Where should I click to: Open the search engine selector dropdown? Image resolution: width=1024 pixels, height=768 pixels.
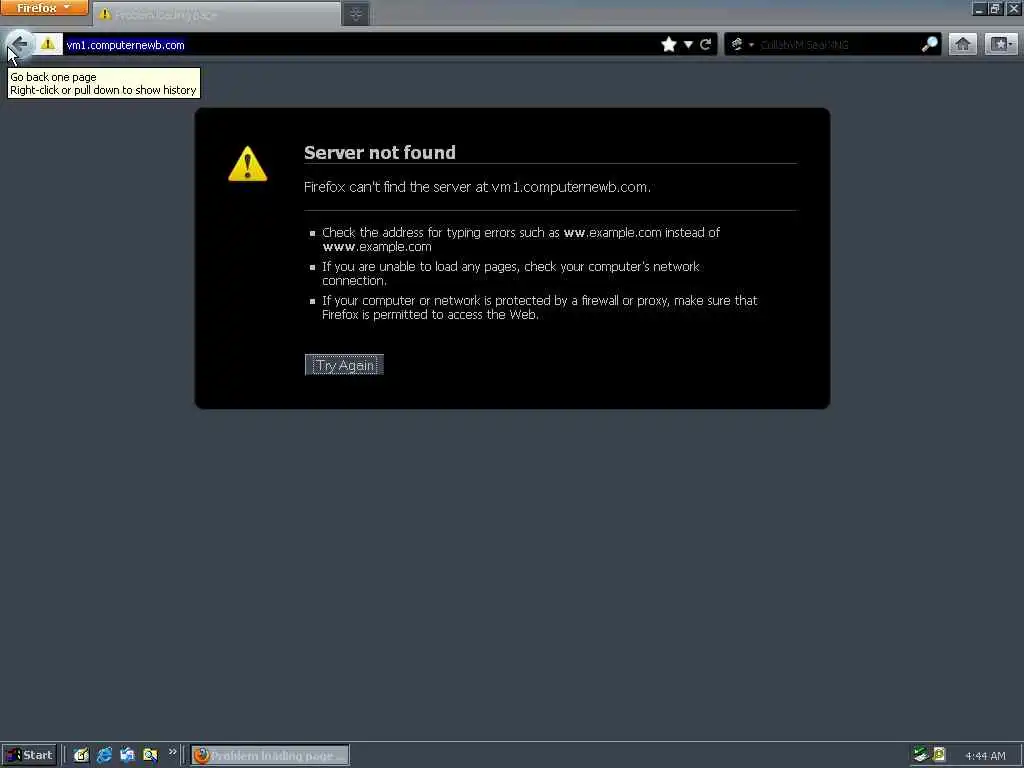click(742, 44)
